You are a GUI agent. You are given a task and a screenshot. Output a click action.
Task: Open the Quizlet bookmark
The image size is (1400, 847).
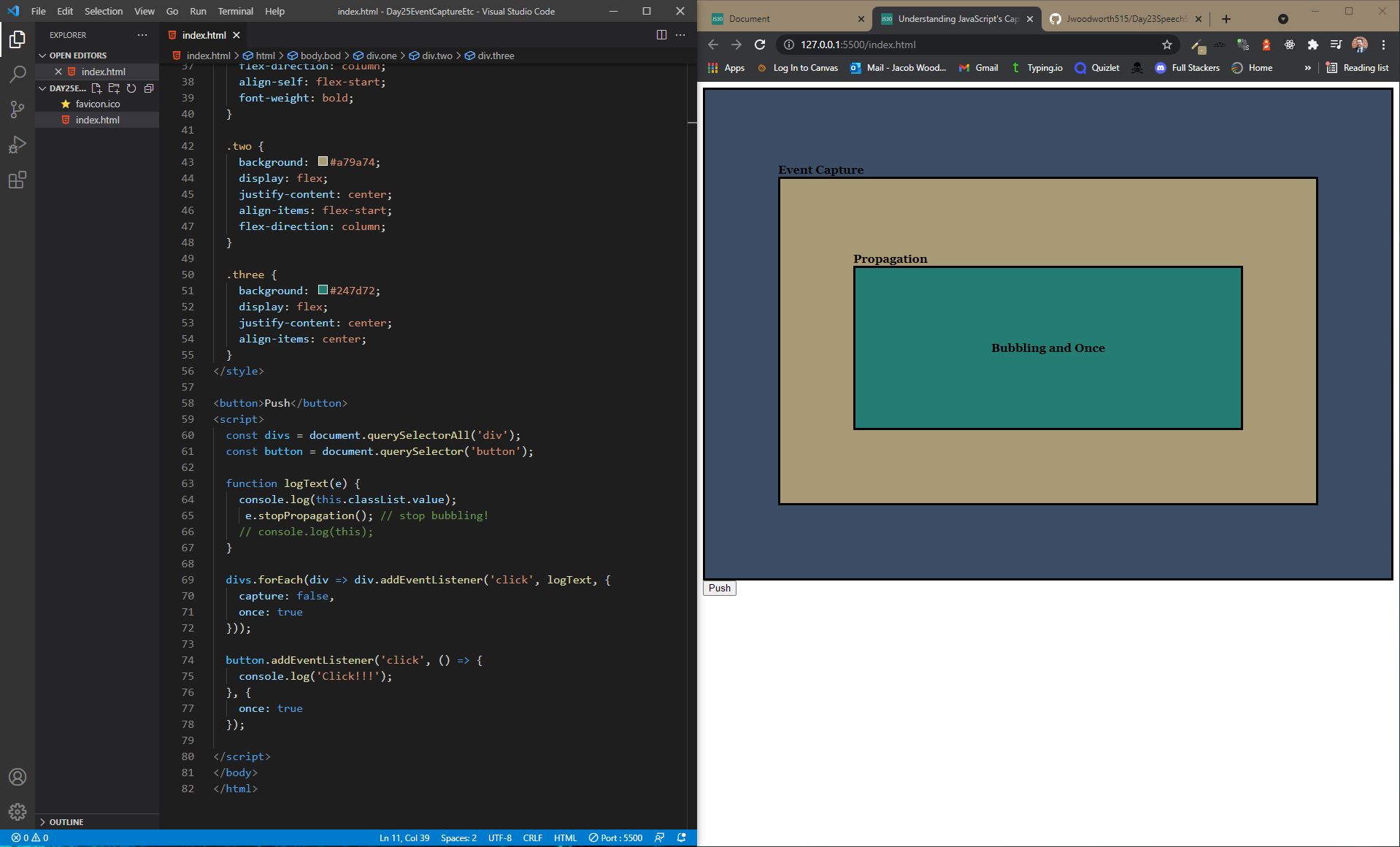1097,68
